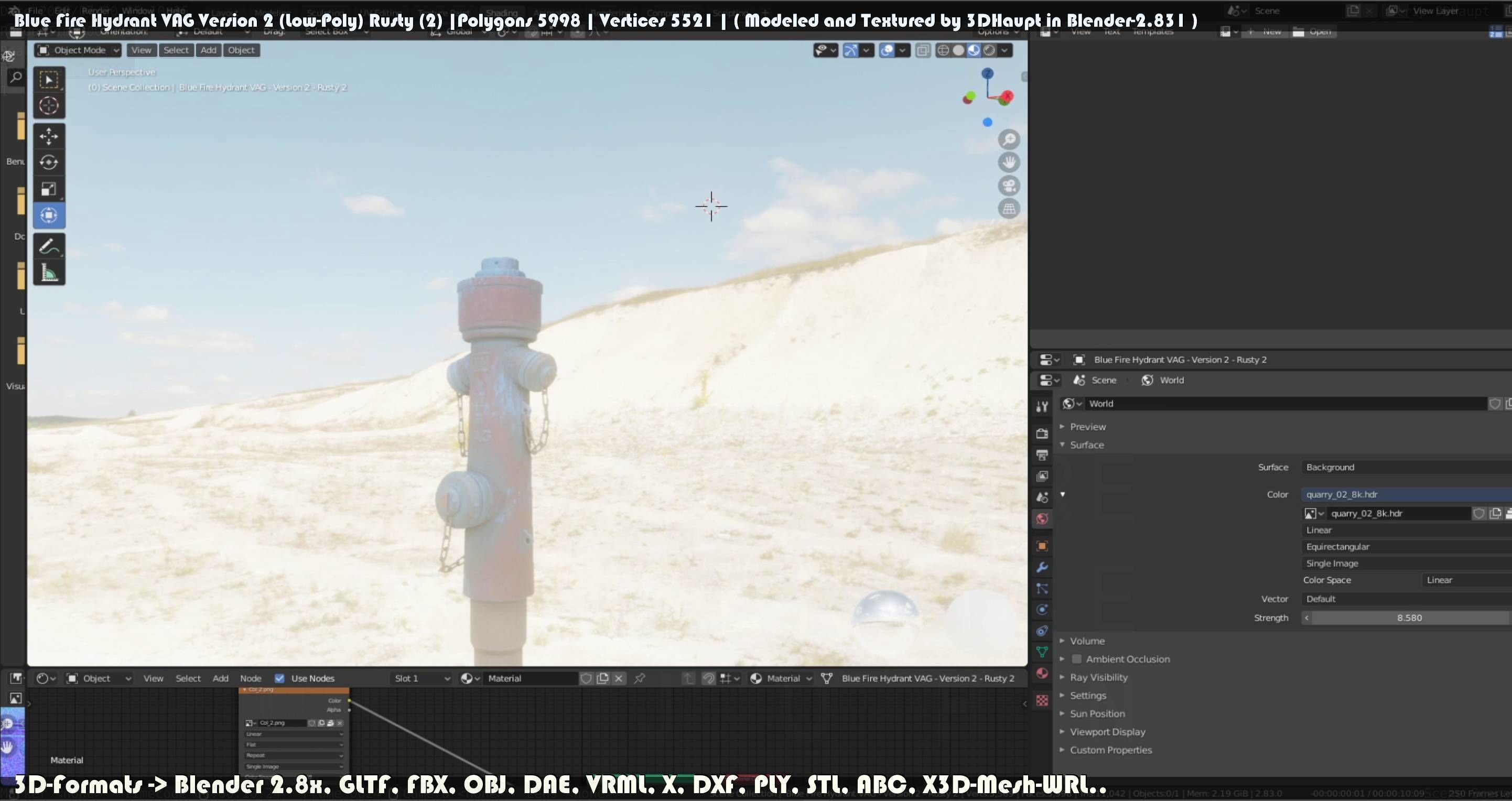Screen dimensions: 1512x801
Task: Select the Scale tool
Action: (x=49, y=189)
